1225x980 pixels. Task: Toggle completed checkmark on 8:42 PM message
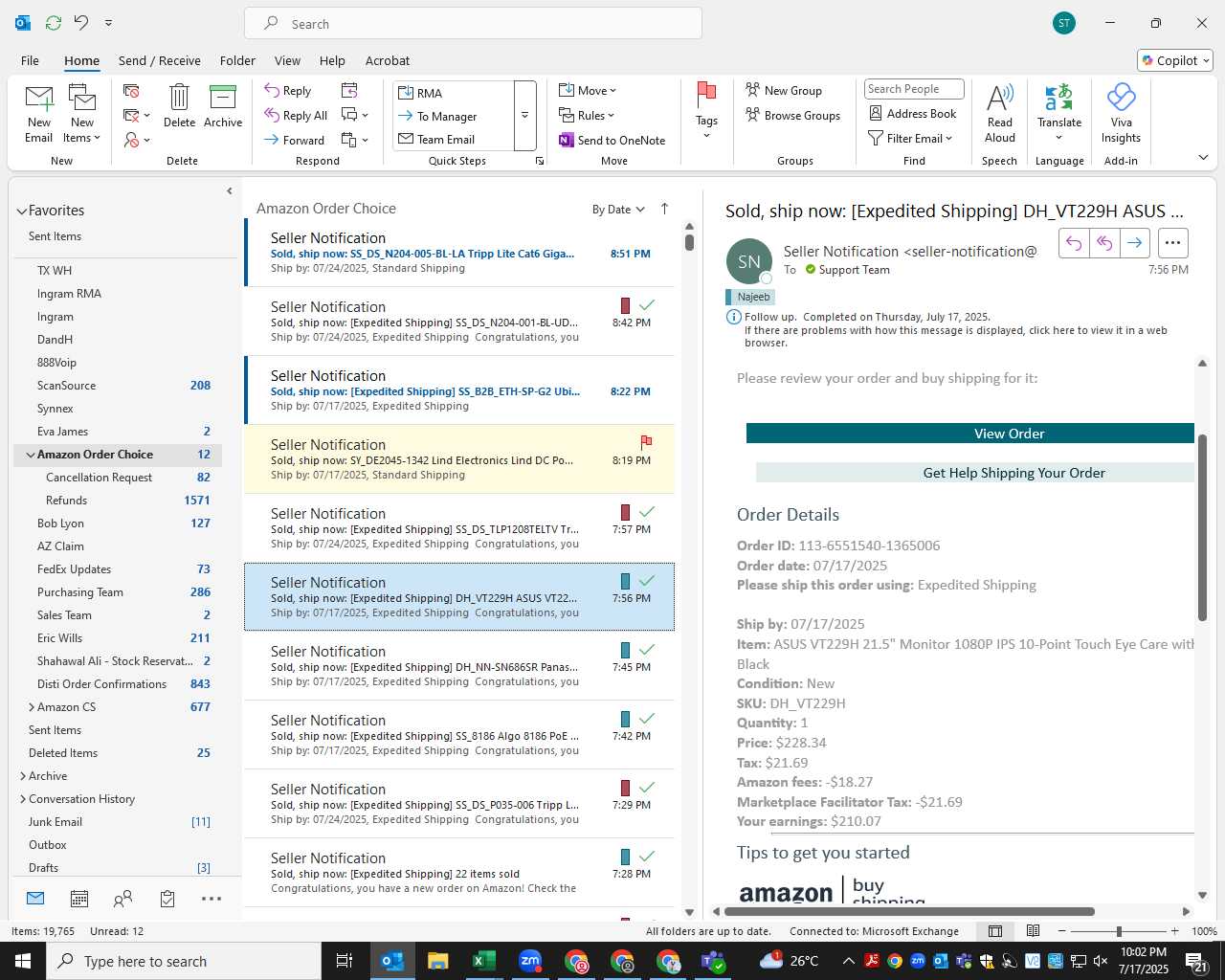(x=647, y=305)
